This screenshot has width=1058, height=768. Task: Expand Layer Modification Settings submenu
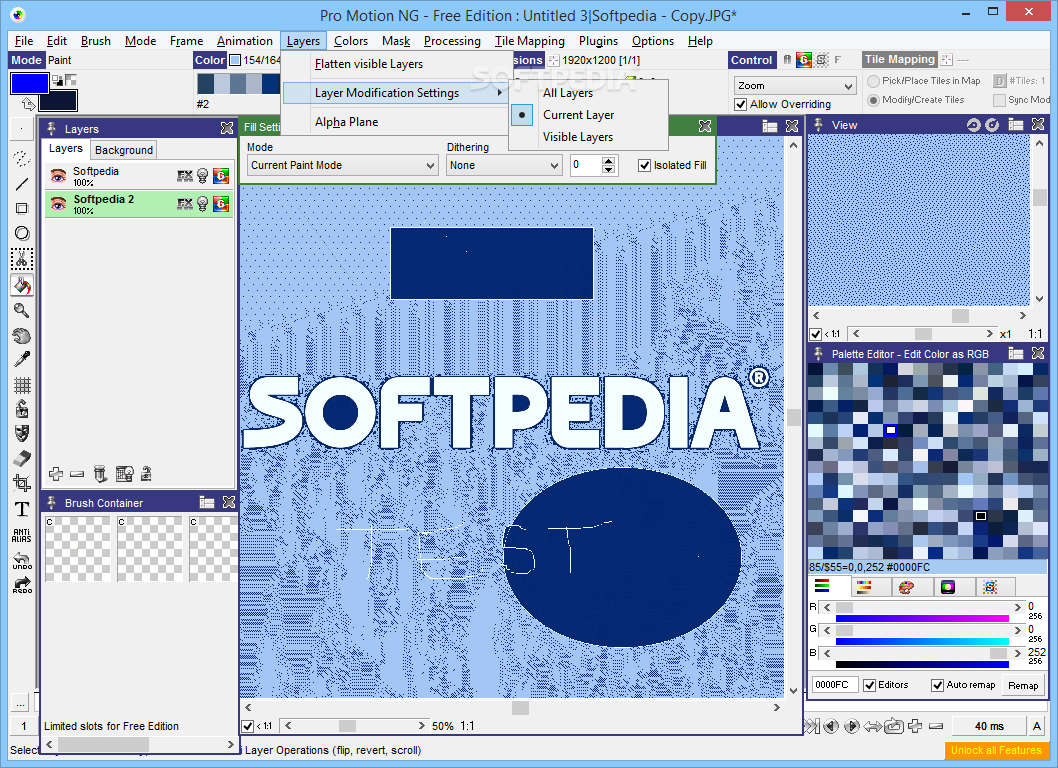point(395,93)
